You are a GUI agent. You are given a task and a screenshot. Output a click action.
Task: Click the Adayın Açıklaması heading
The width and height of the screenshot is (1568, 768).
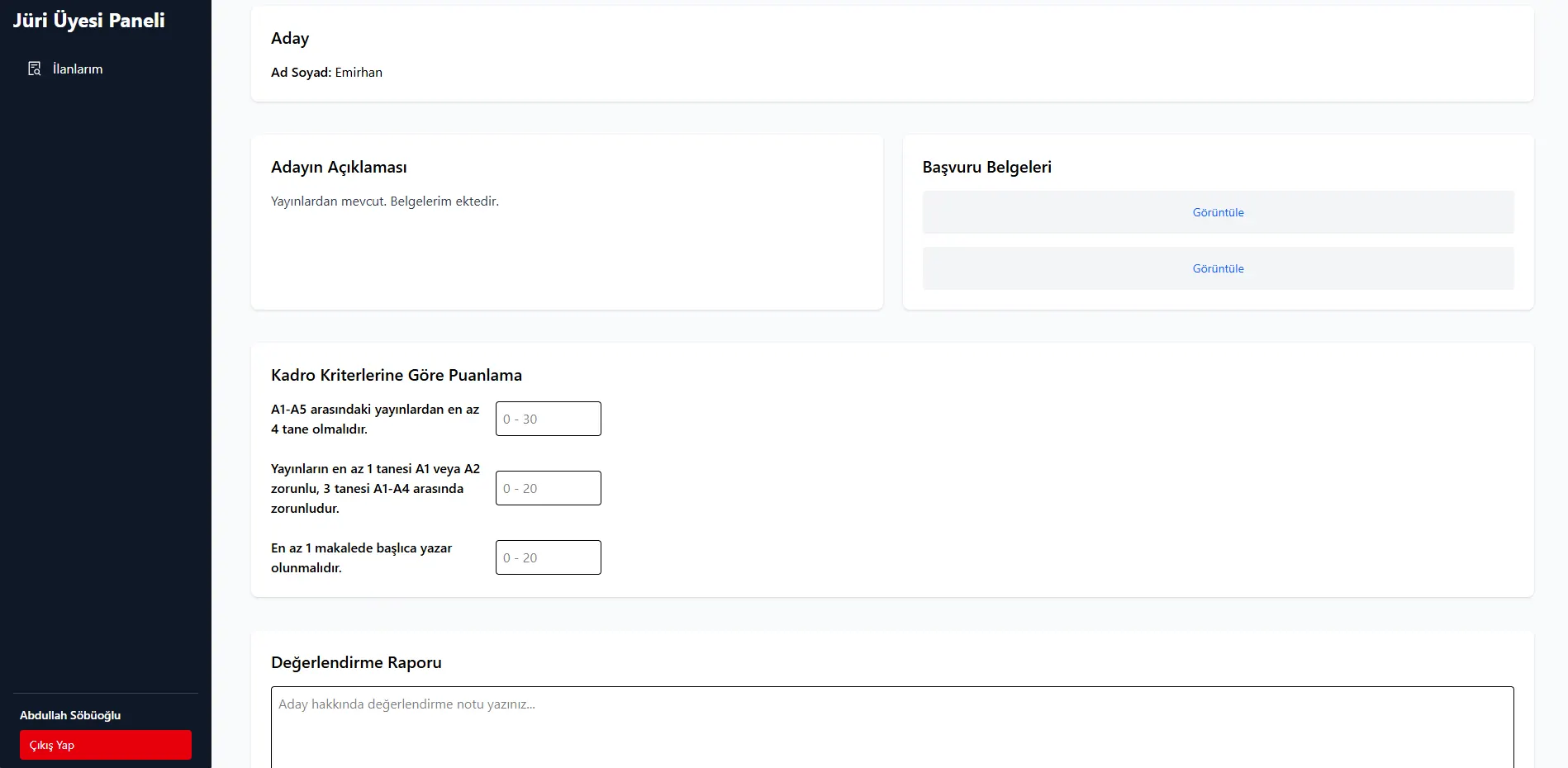point(339,167)
